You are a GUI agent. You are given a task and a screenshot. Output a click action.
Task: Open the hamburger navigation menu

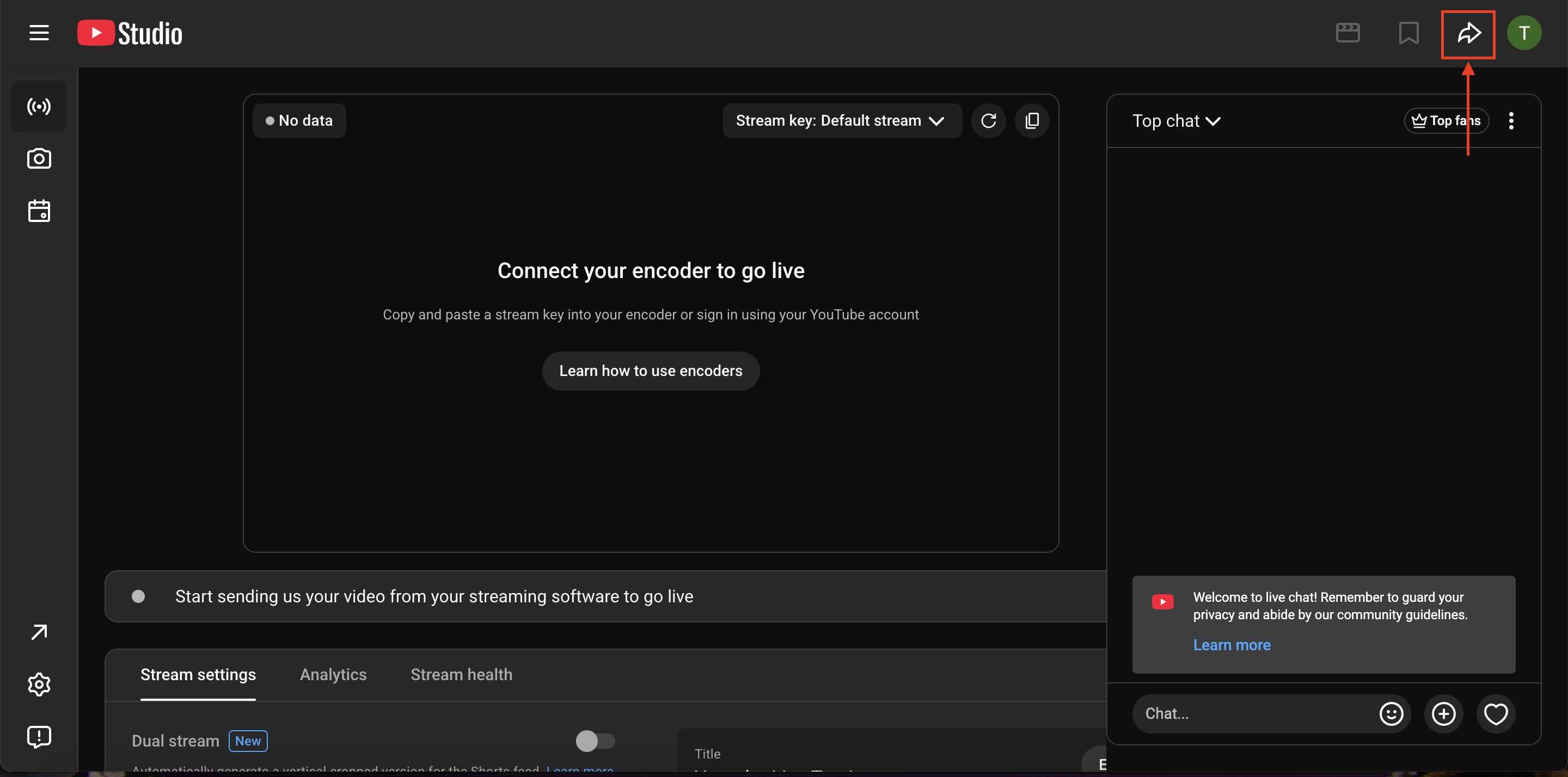pos(39,33)
